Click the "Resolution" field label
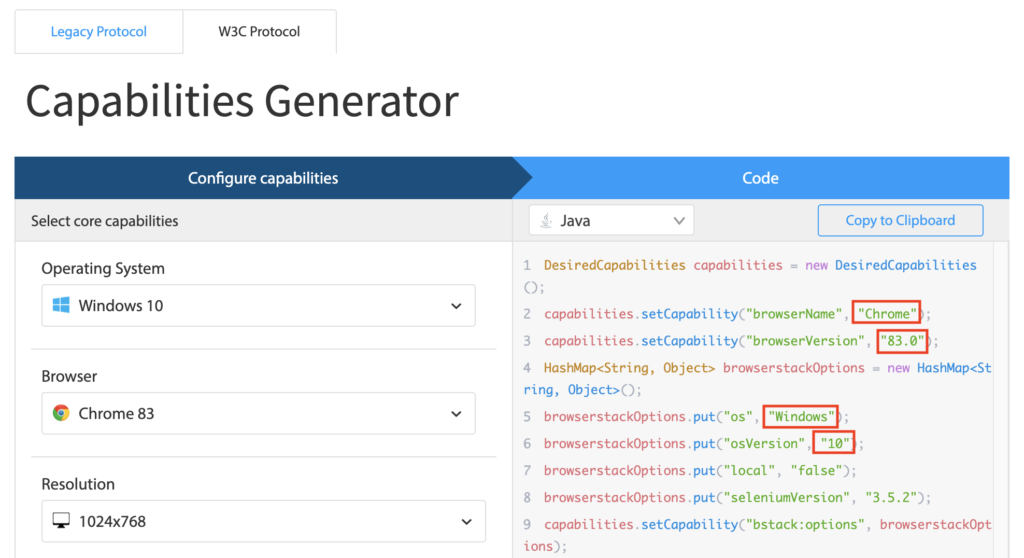Viewport: 1024px width, 558px height. click(x=78, y=484)
